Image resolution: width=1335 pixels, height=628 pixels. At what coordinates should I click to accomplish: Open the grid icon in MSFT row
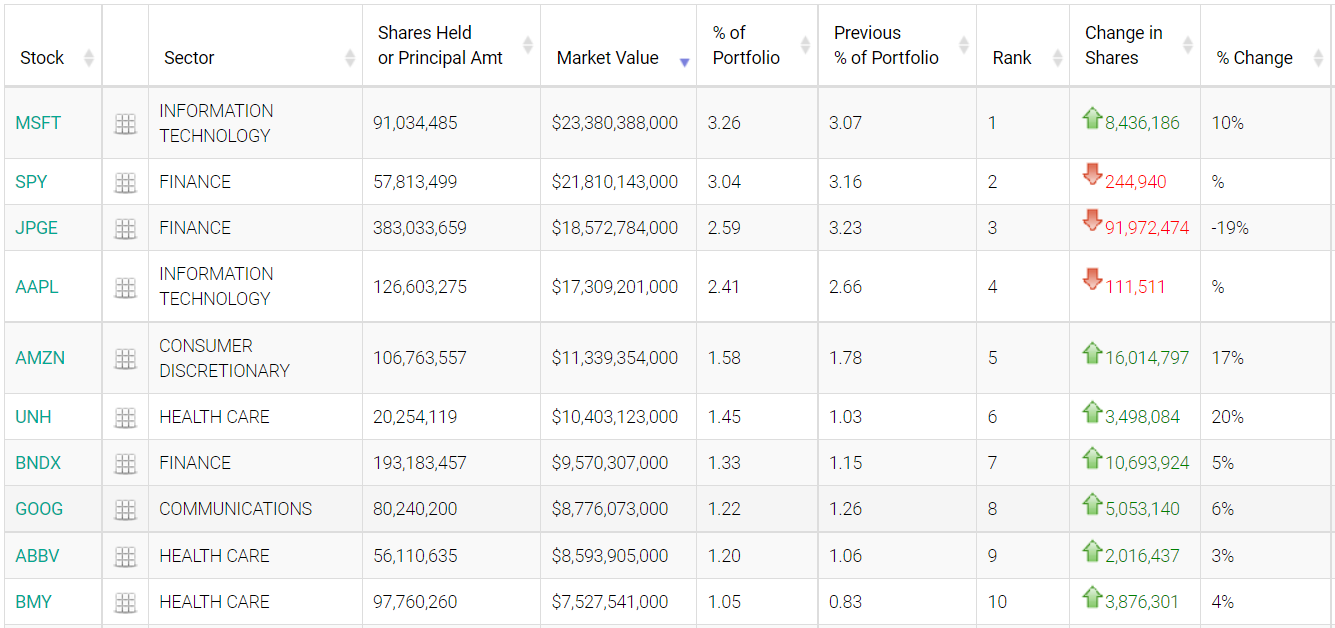pyautogui.click(x=125, y=124)
